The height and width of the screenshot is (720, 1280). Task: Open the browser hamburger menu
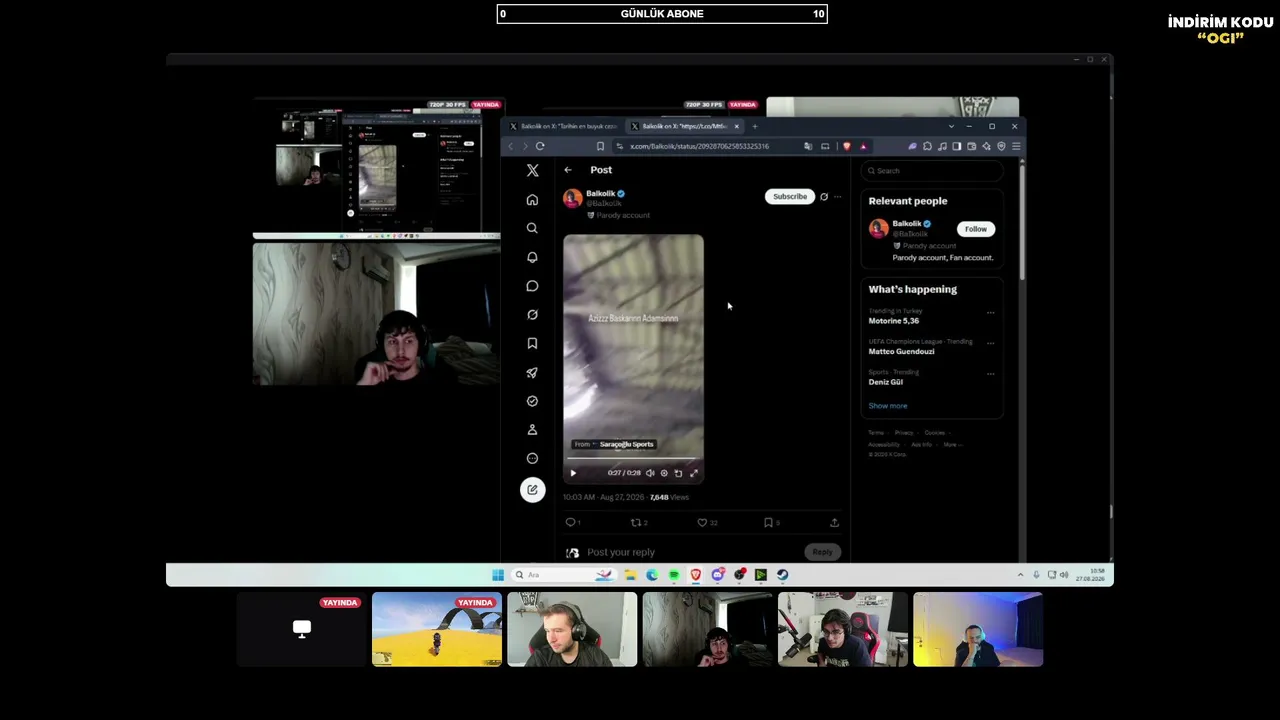pos(1016,147)
